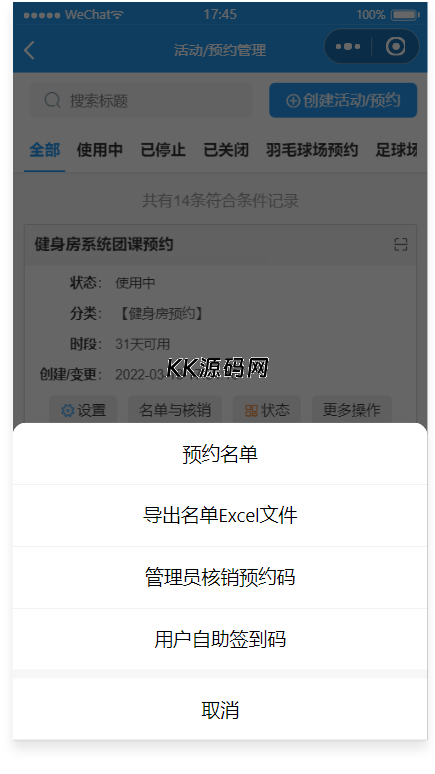Open the 羽毛球场预约 category tab

(312, 150)
